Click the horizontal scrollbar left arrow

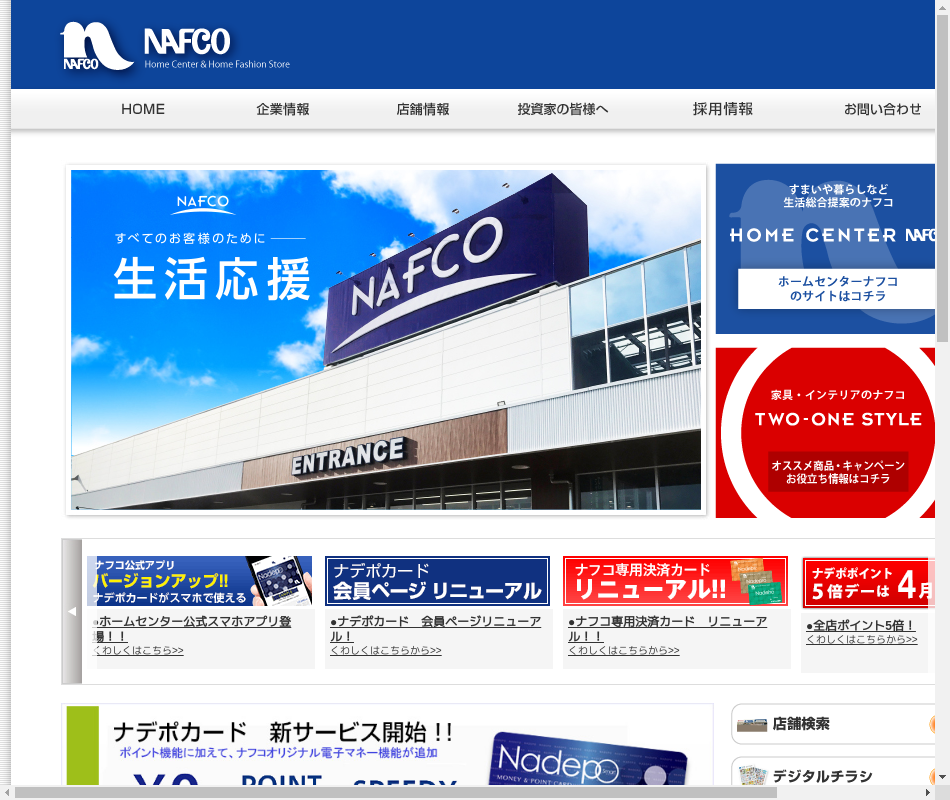tap(7, 793)
